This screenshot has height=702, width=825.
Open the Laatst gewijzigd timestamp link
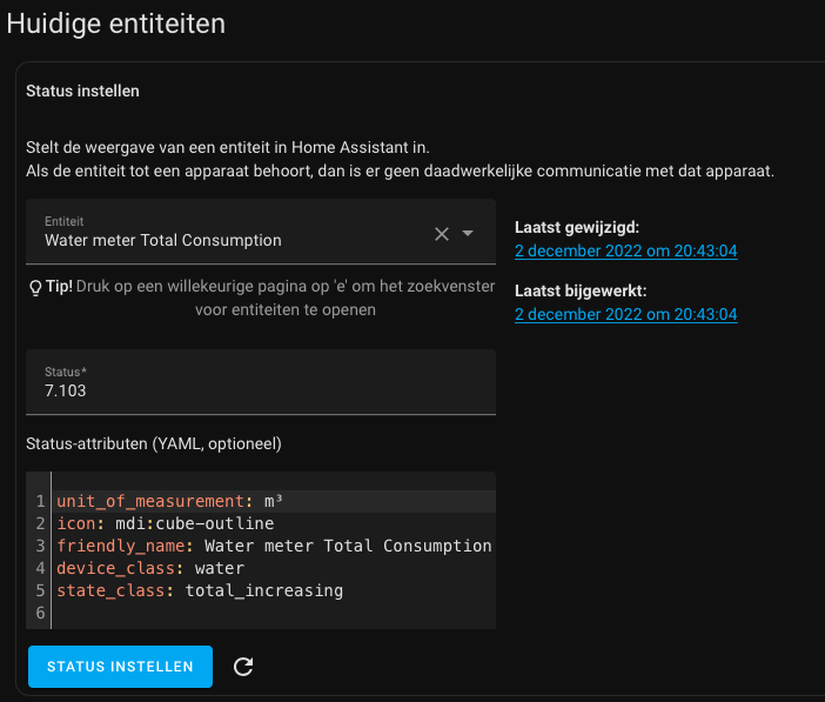click(626, 251)
